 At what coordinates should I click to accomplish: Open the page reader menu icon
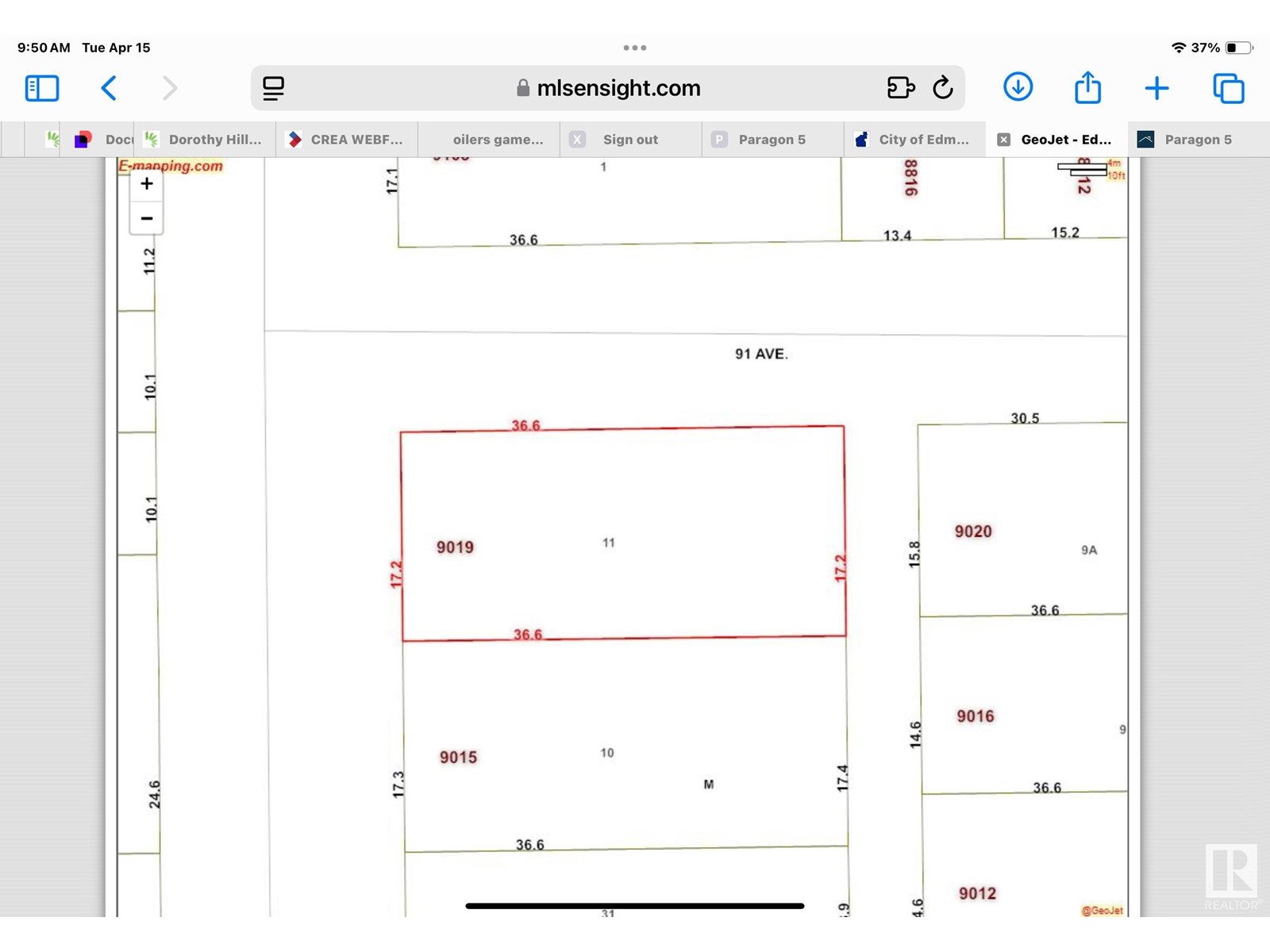(x=273, y=88)
